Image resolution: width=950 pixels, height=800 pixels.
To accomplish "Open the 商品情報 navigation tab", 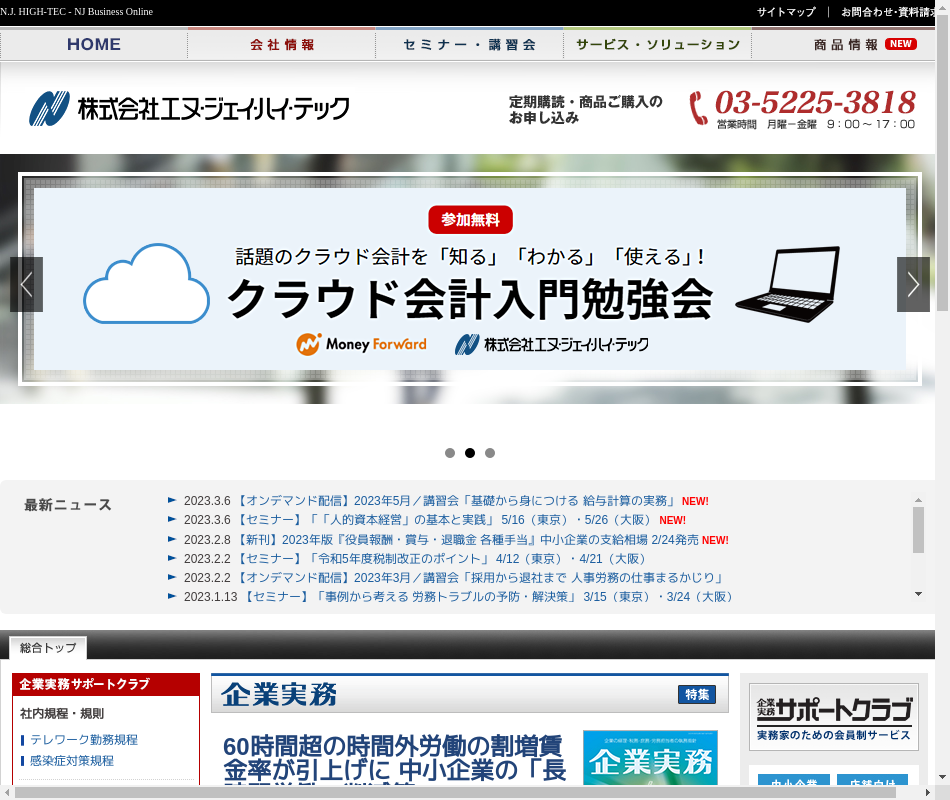I will click(x=845, y=44).
